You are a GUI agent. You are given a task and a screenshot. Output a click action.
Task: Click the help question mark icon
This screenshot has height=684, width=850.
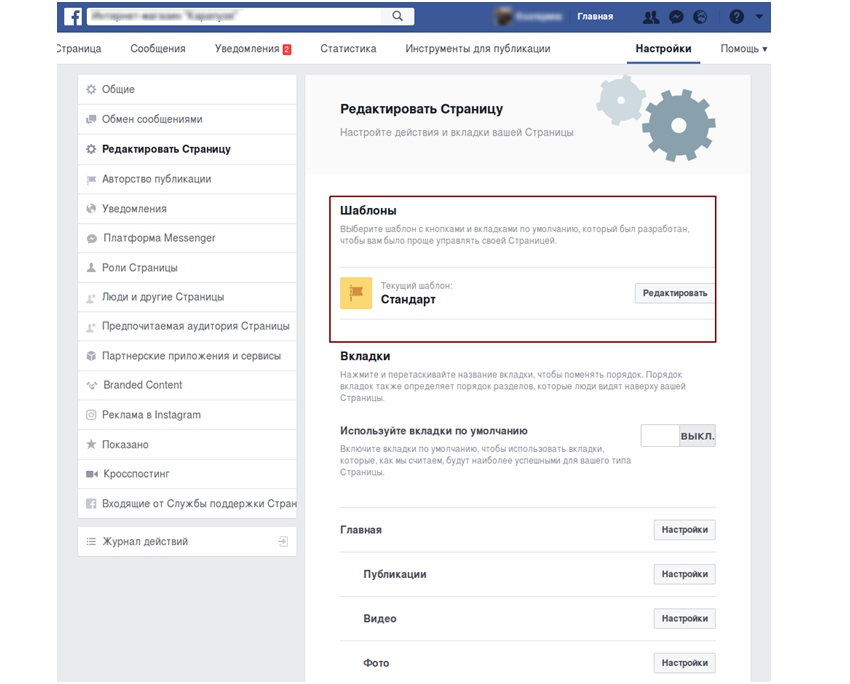(x=737, y=17)
